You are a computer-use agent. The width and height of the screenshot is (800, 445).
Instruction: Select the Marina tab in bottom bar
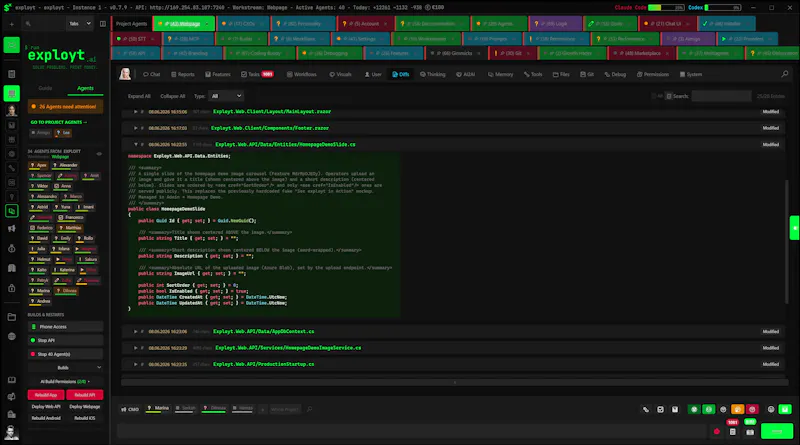[x=158, y=408]
